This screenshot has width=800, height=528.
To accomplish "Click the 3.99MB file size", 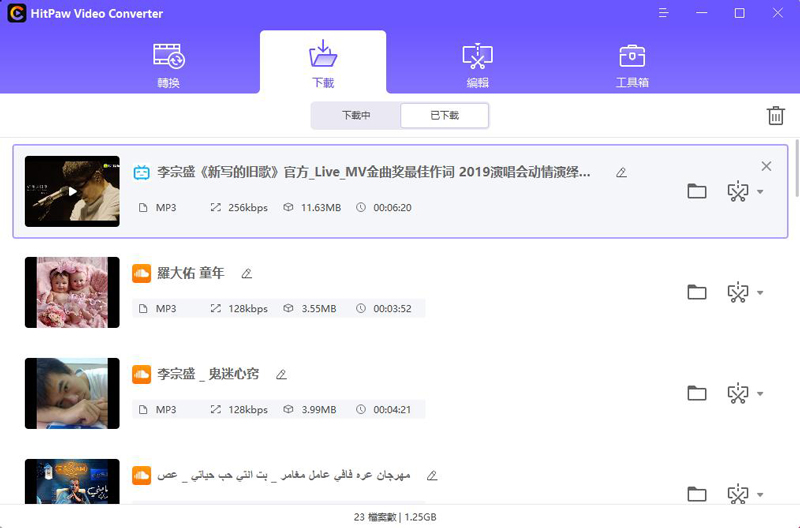I will [319, 410].
